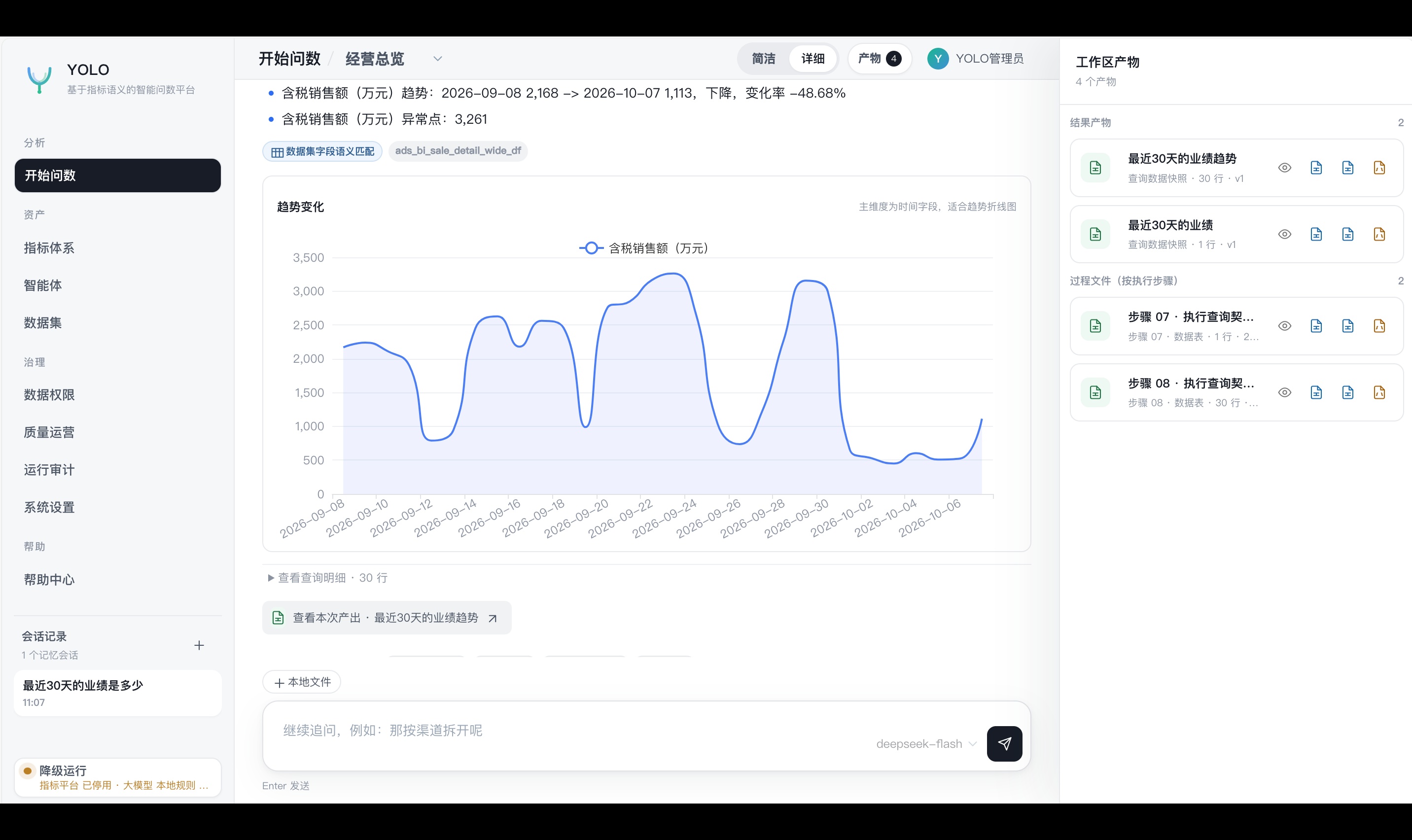1412x840 pixels.
Task: Open the 经营总览 dropdown chevron
Action: [x=437, y=59]
